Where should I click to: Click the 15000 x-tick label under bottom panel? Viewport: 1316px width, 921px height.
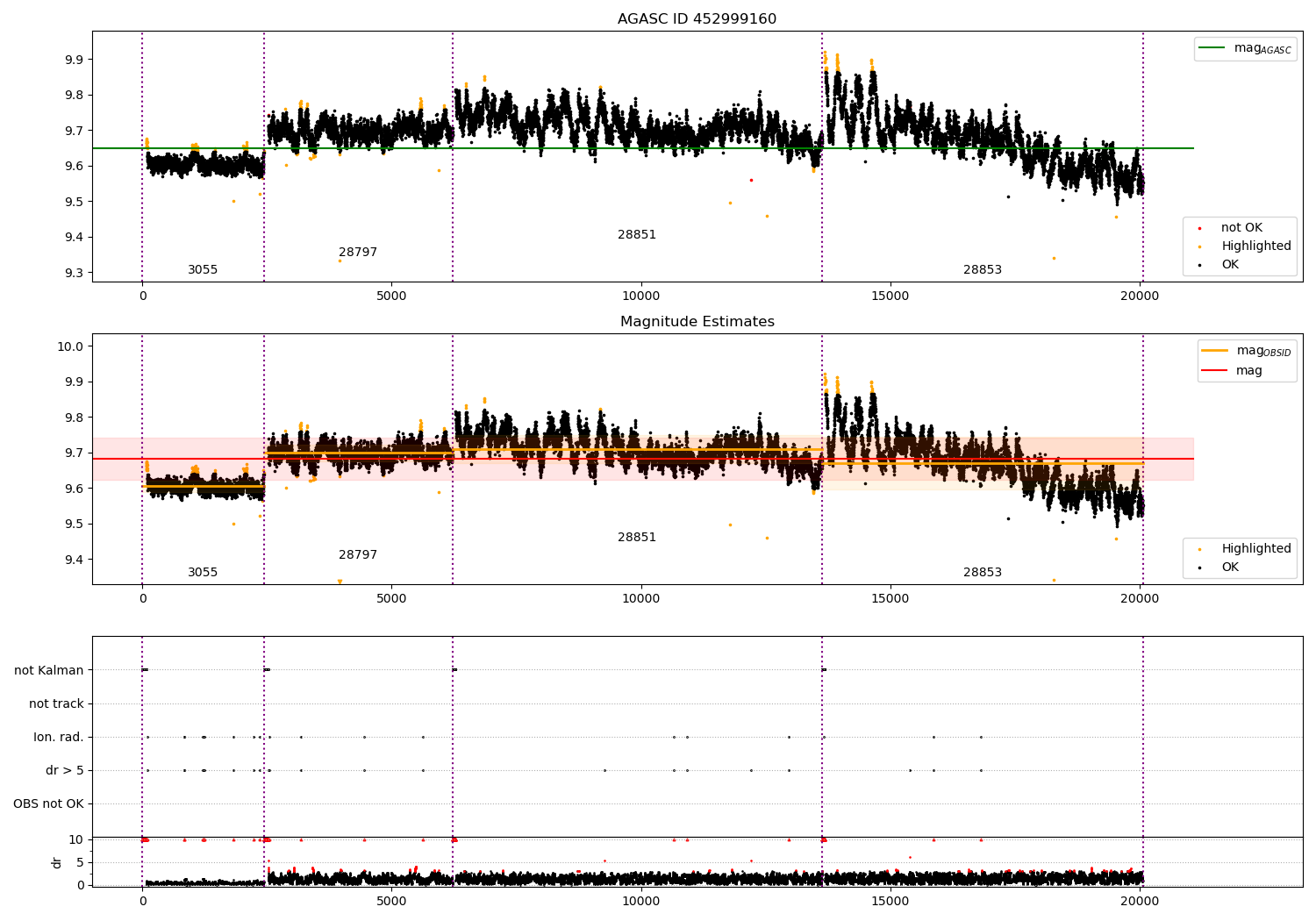tap(890, 901)
